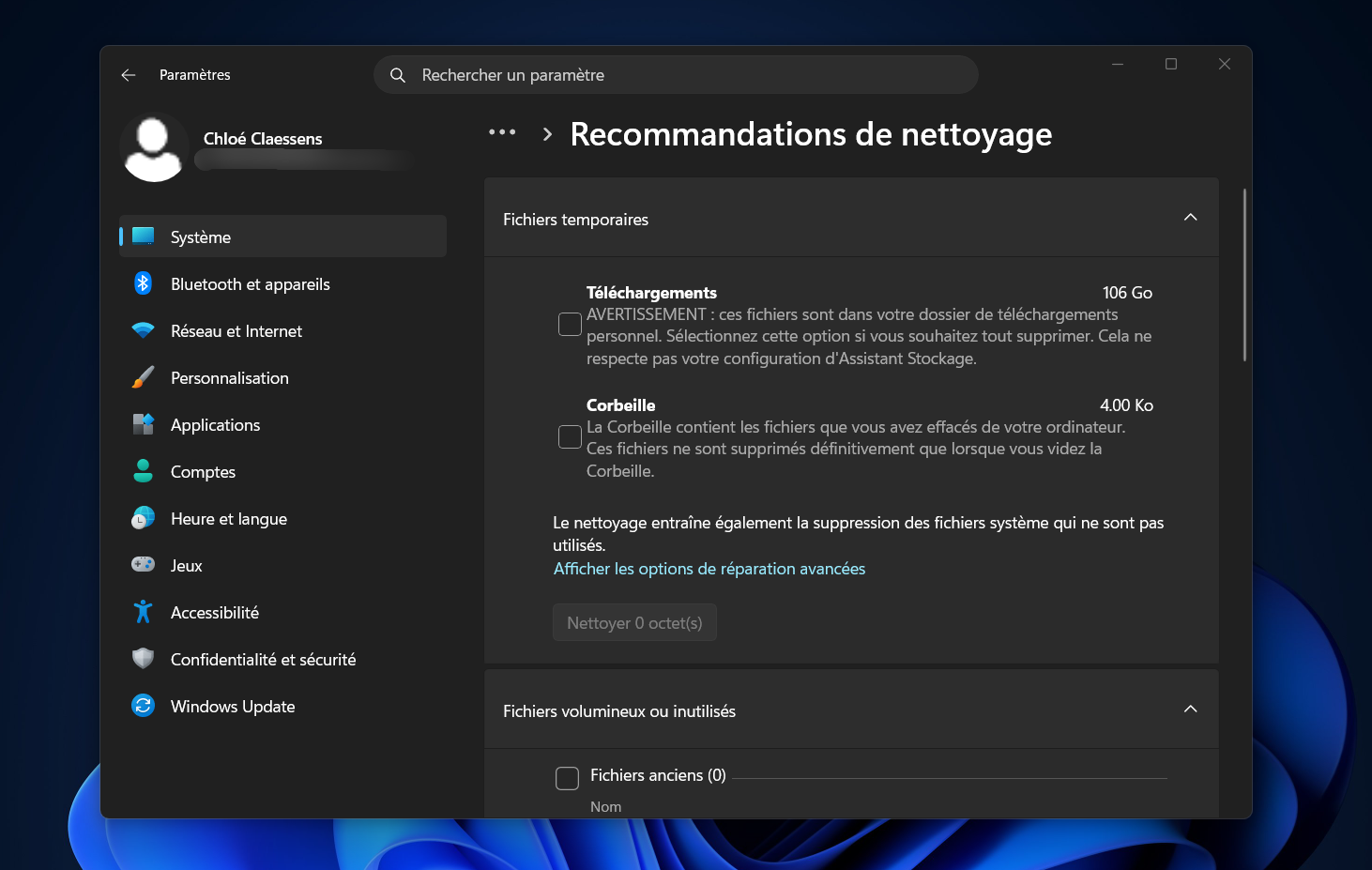The image size is (1372, 870).
Task: Select Personnalisation in sidebar
Action: [283, 377]
